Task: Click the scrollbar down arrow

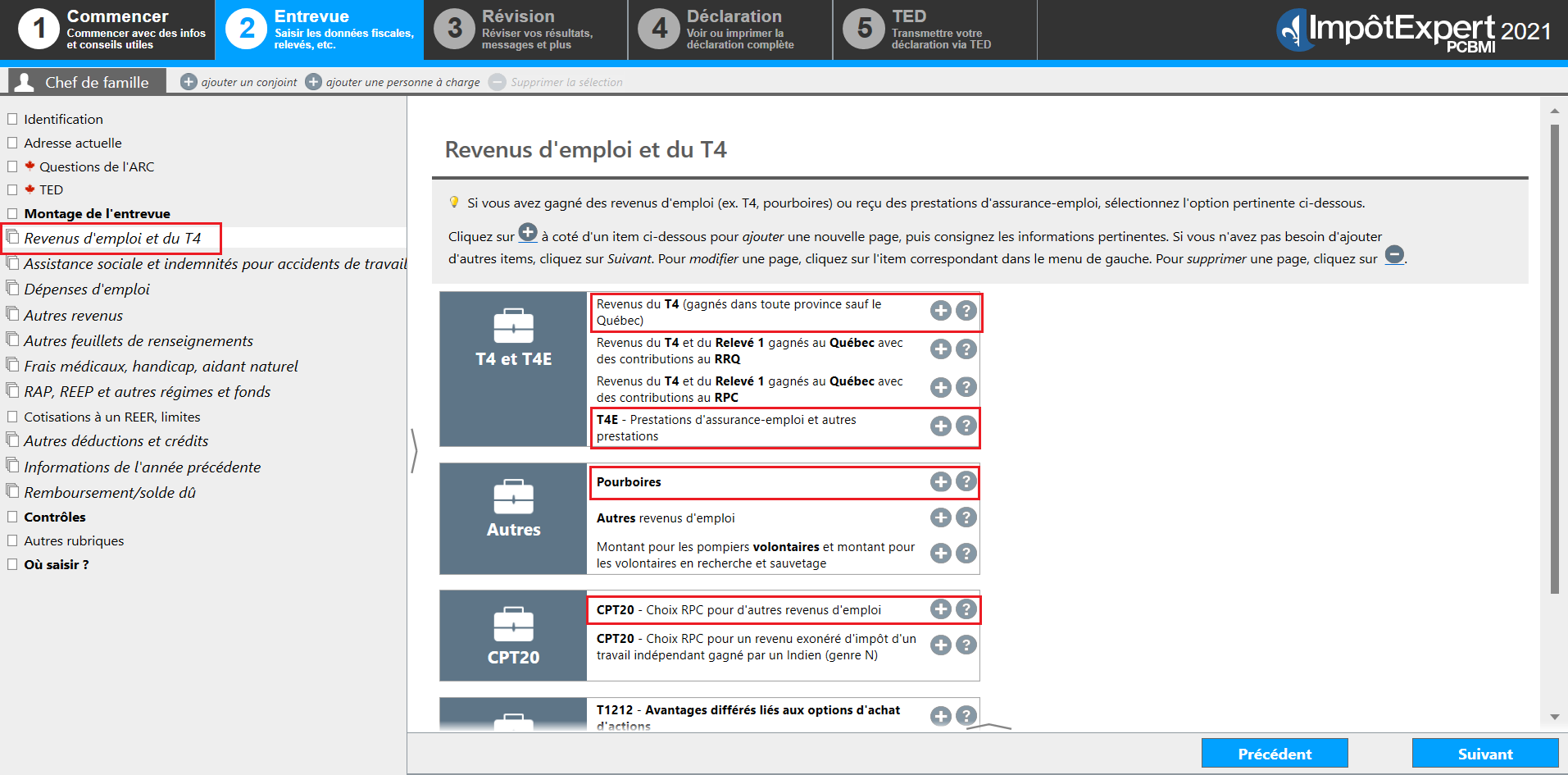Action: [1555, 717]
